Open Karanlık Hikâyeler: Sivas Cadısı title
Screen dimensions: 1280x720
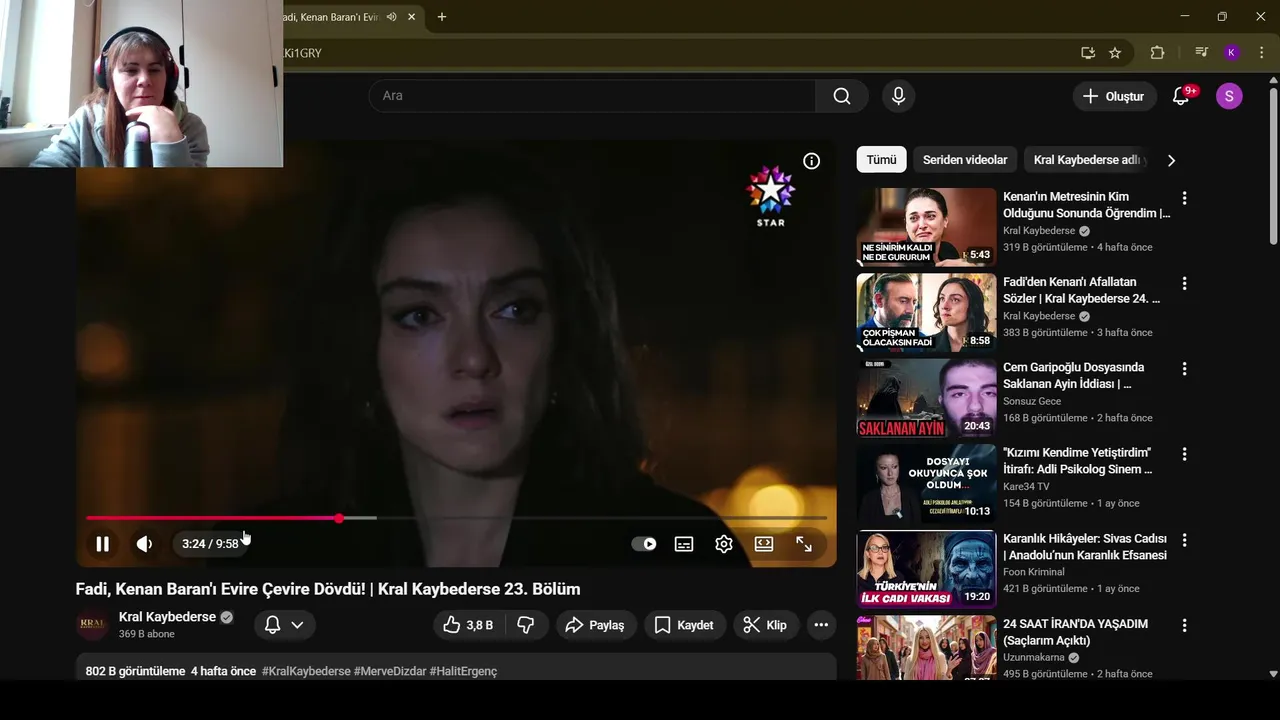click(x=1085, y=547)
